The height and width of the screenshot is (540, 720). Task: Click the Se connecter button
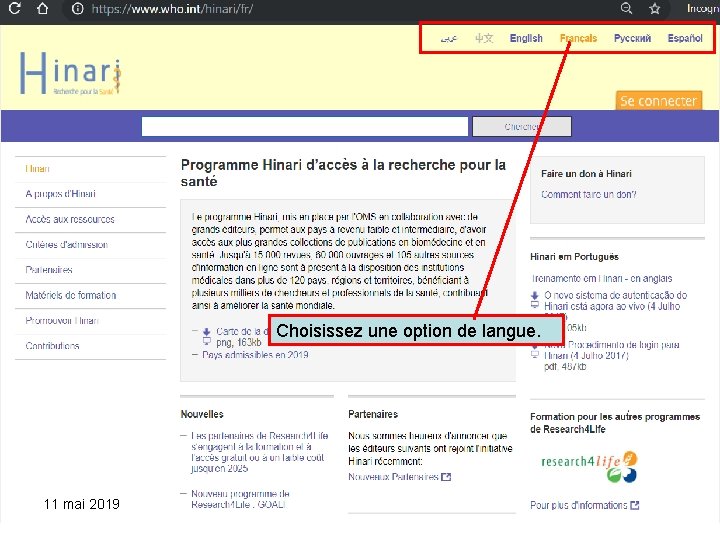(x=658, y=101)
